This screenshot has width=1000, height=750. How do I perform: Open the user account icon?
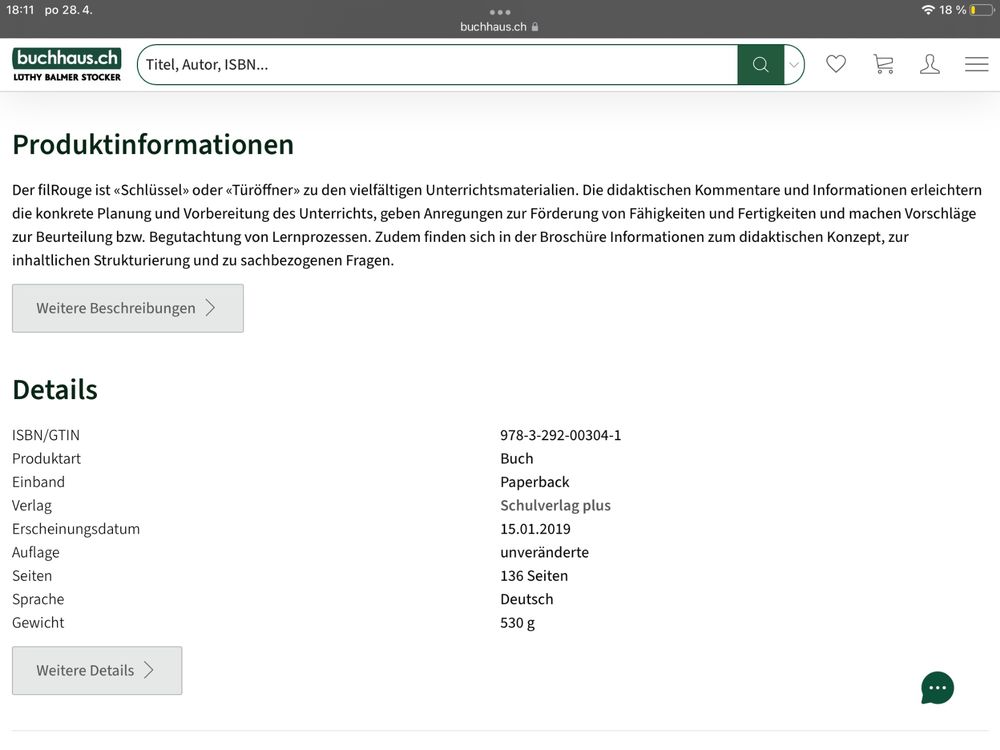click(x=929, y=64)
